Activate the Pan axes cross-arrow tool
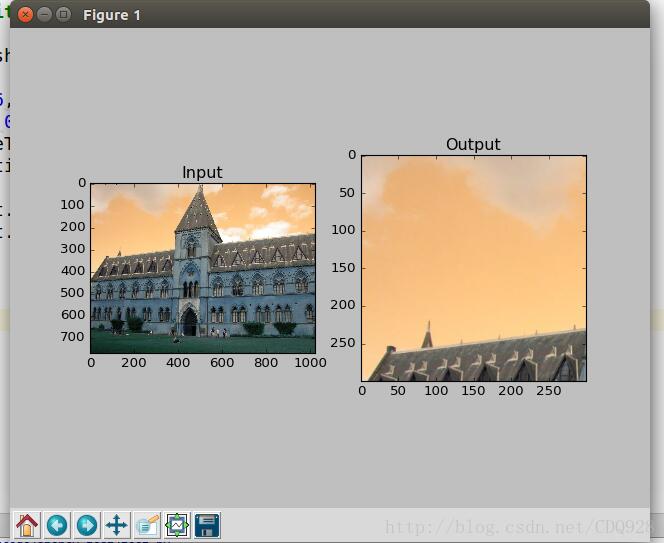 click(x=117, y=525)
